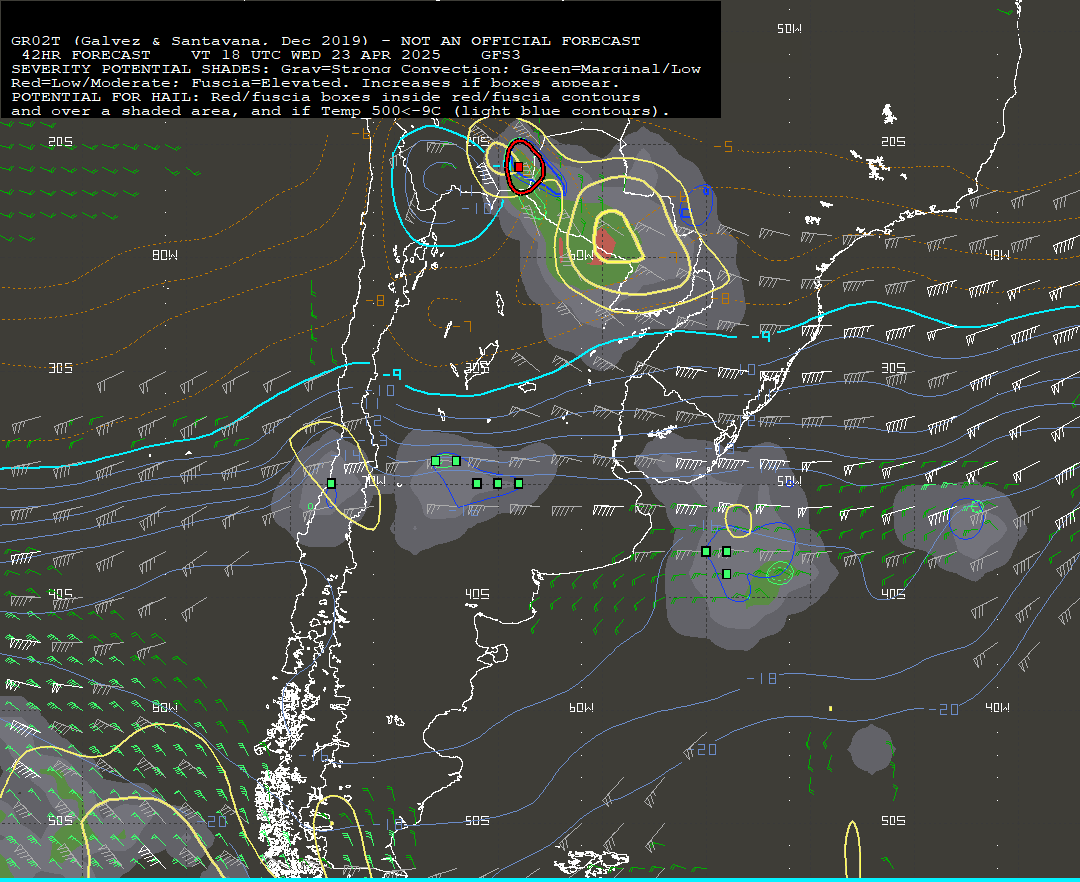Click the GR02T (Galvez & Santavana) title text
This screenshot has width=1080, height=882.
tap(189, 41)
